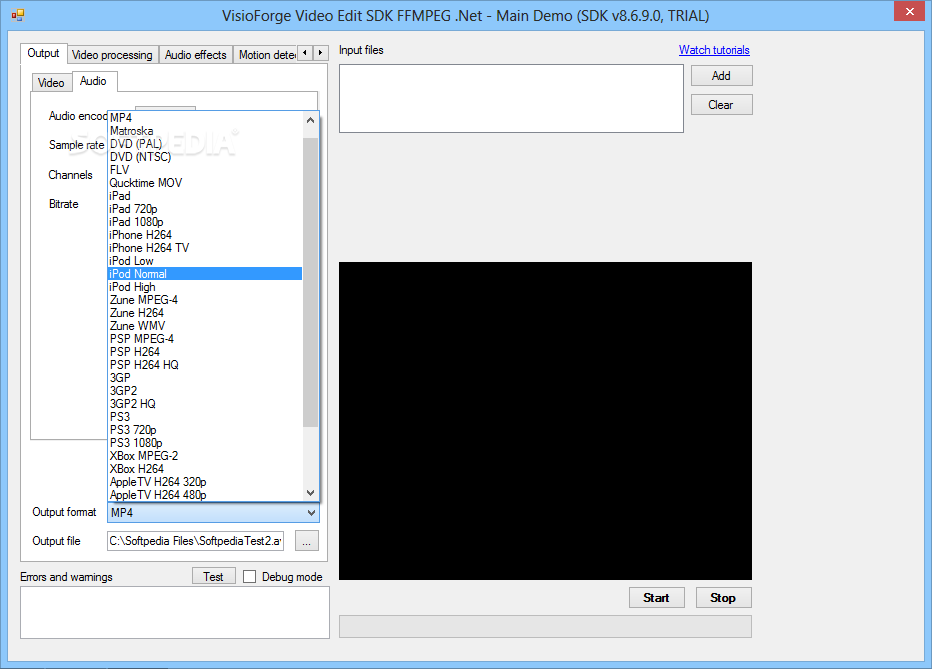This screenshot has height=669, width=932.
Task: Select iPad 720p format
Action: tap(205, 209)
